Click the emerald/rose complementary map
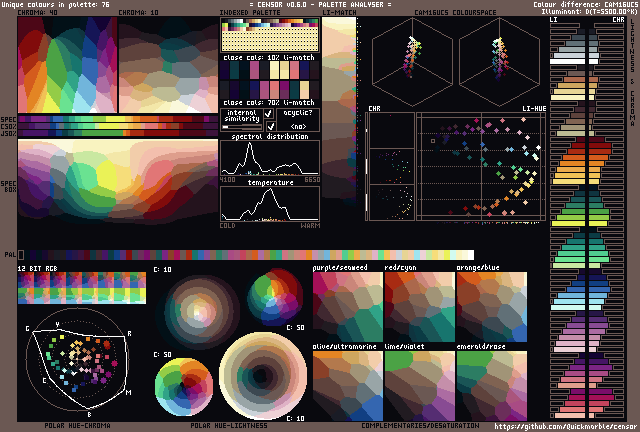 pos(491,386)
